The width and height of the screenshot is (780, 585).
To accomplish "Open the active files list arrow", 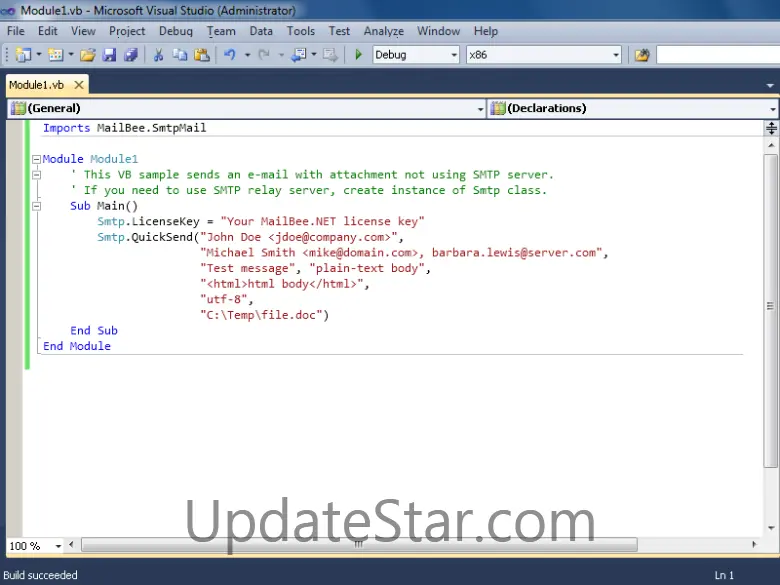I will [770, 86].
